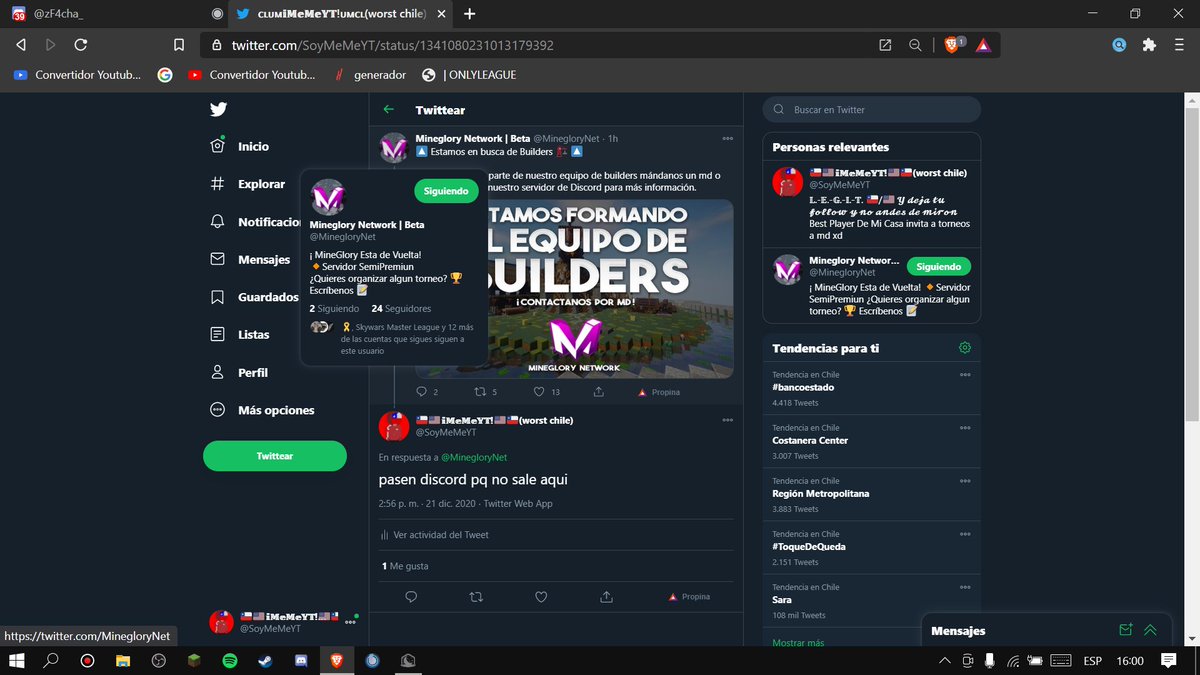1200x675 pixels.
Task: Open more options of Mineglory tweet
Action: [728, 138]
